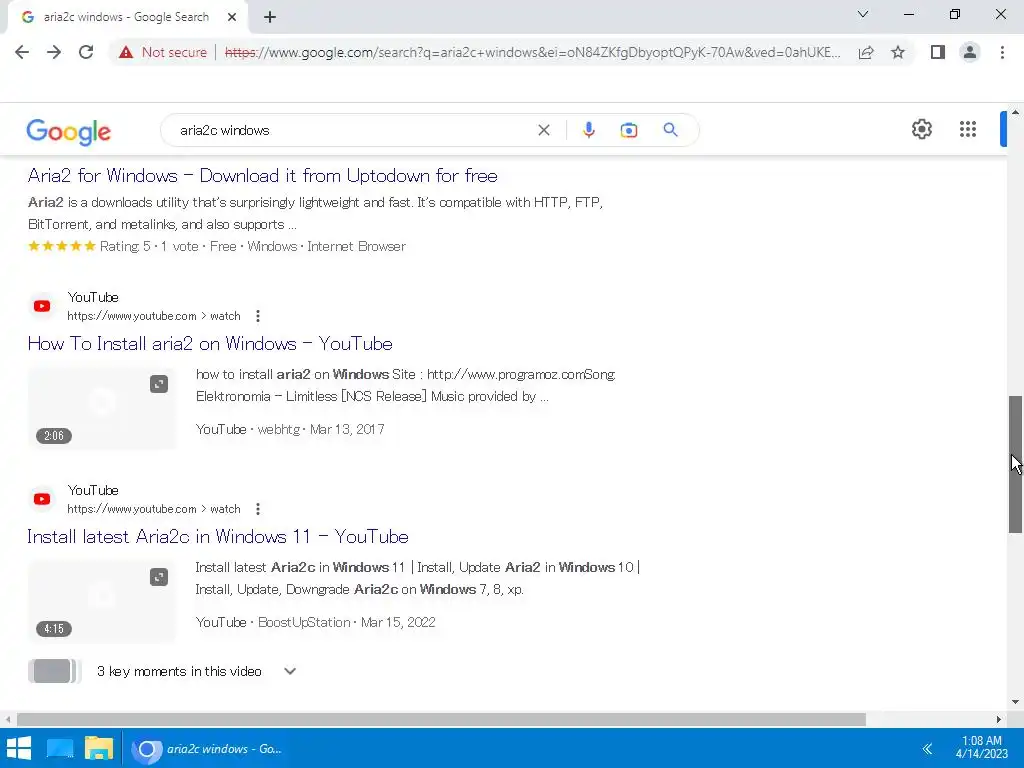Open the Chrome profile avatar
The image size is (1024, 768).
click(x=970, y=52)
